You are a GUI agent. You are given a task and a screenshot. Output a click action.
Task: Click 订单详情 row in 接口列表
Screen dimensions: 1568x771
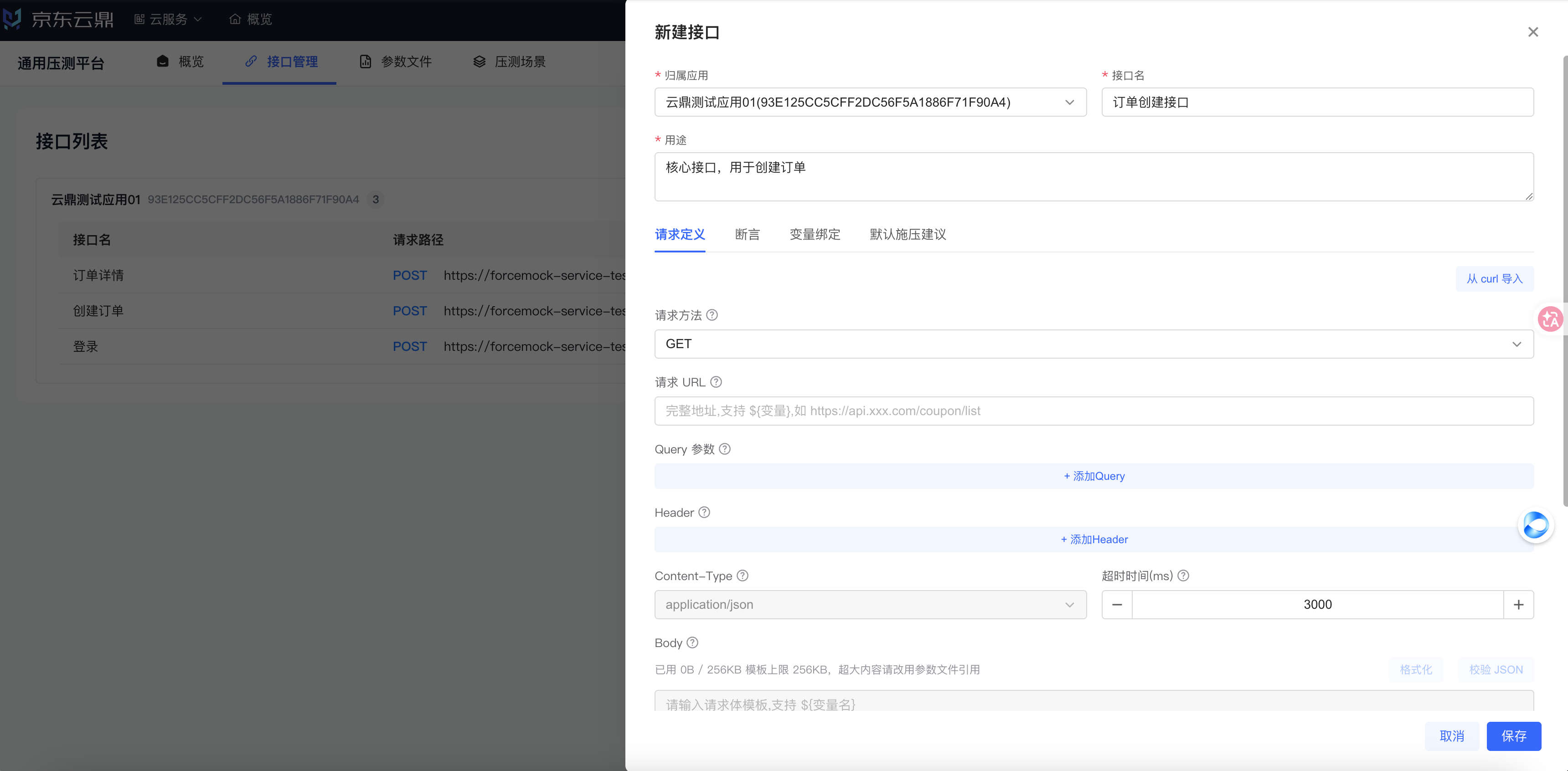pos(341,275)
